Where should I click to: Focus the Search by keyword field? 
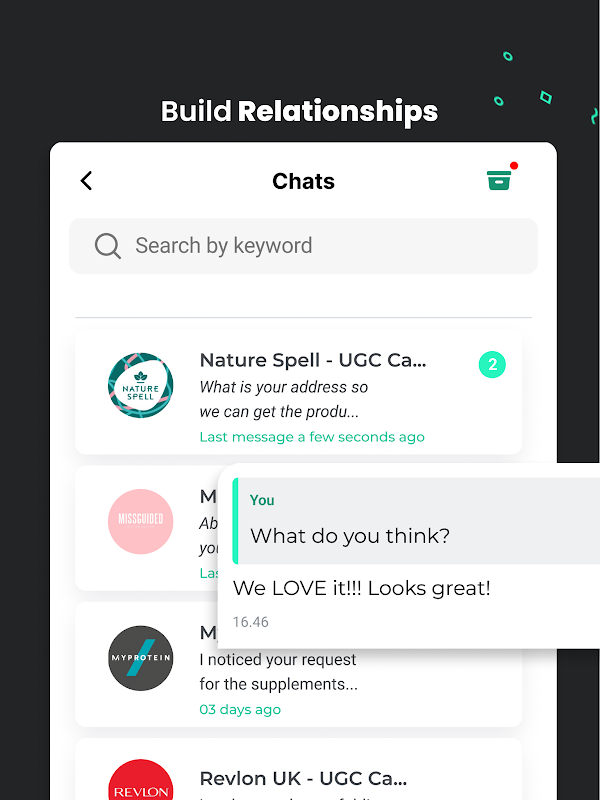304,246
